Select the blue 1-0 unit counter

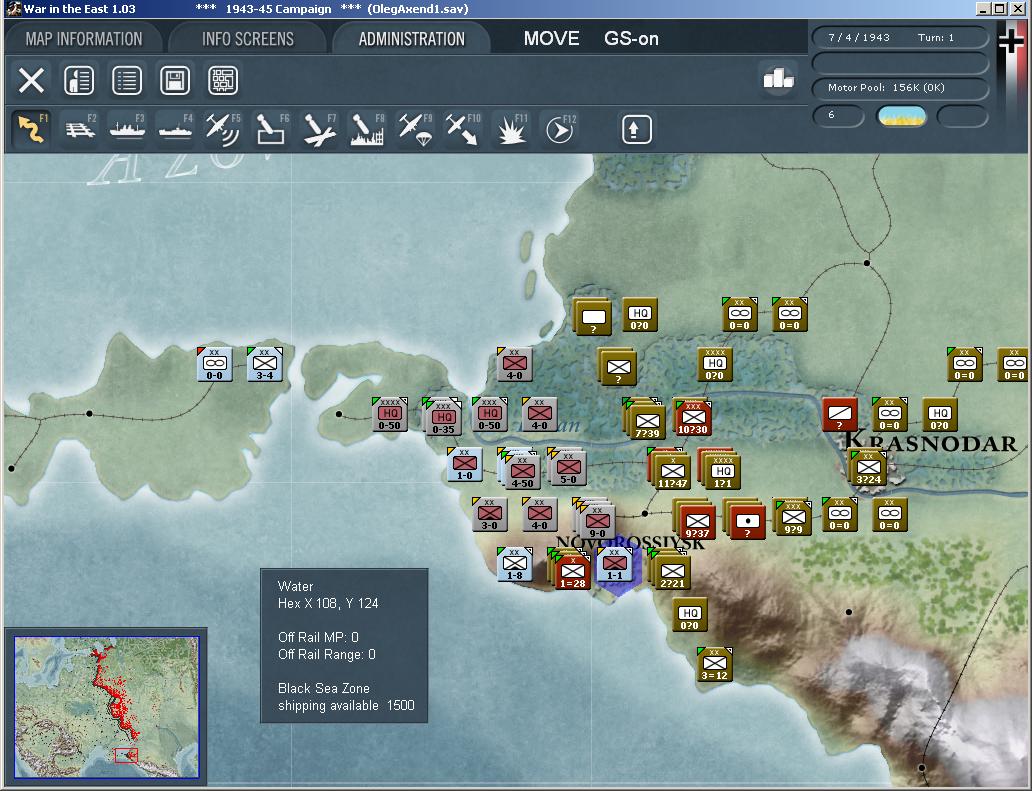[465, 464]
